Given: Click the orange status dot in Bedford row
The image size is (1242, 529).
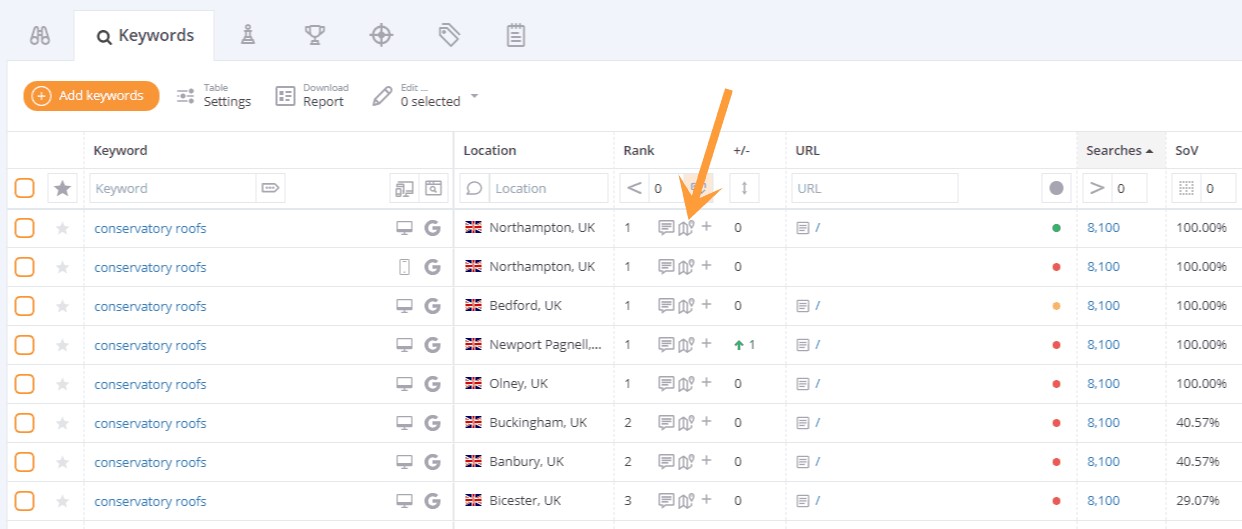Looking at the screenshot, I should tap(1056, 306).
